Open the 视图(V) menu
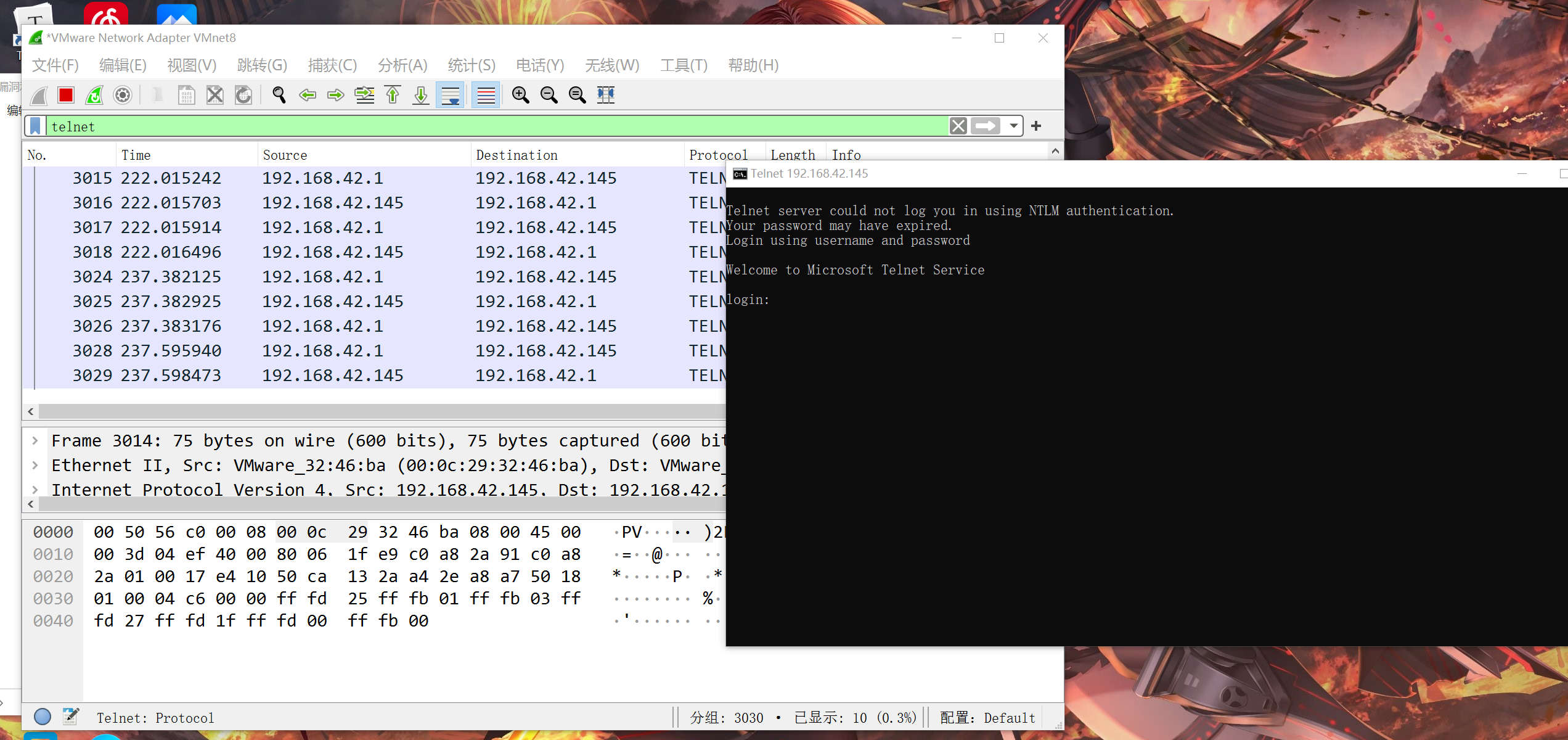1568x740 pixels. click(x=192, y=65)
